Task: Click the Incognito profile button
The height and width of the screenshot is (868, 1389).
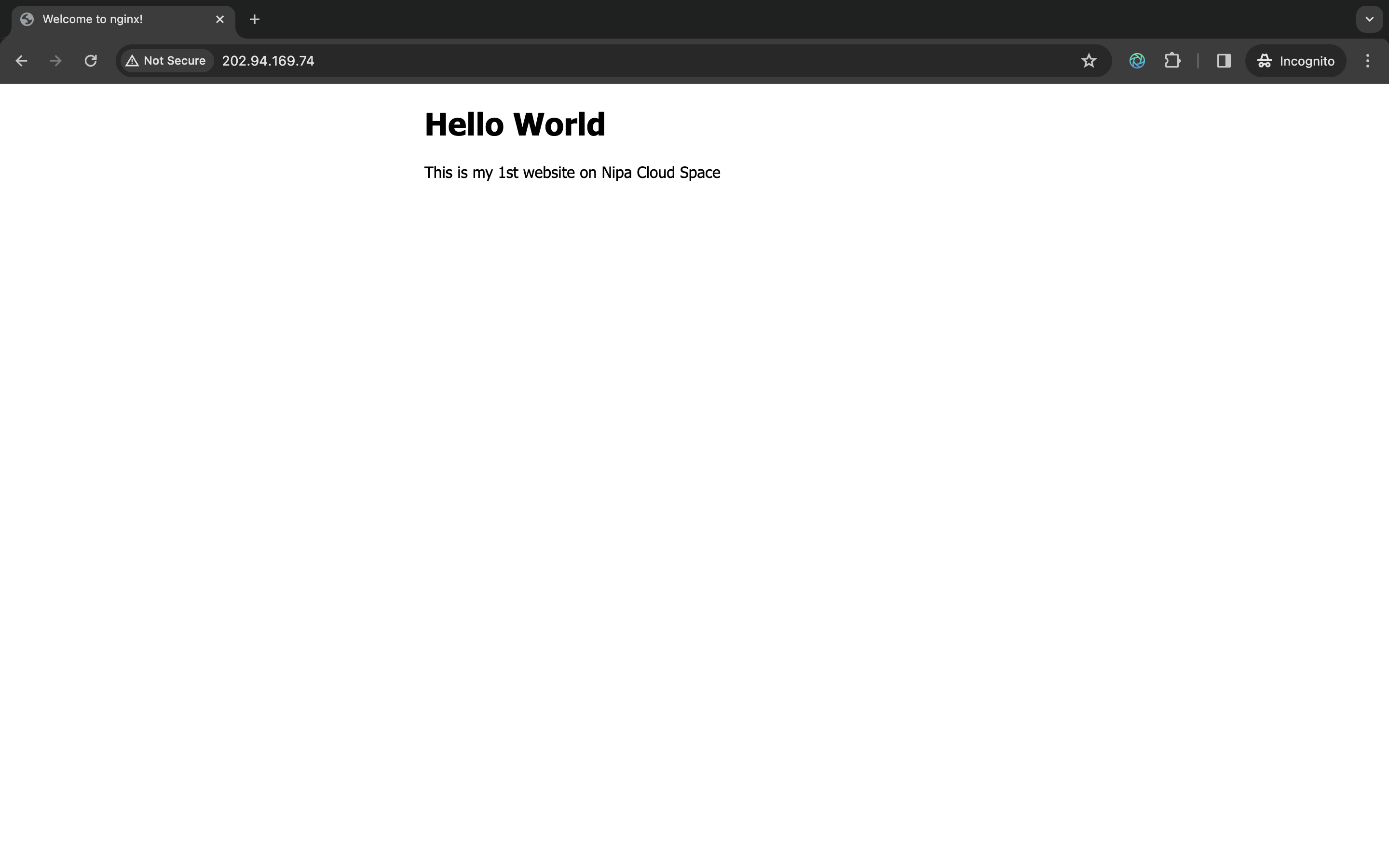Action: pos(1295,61)
